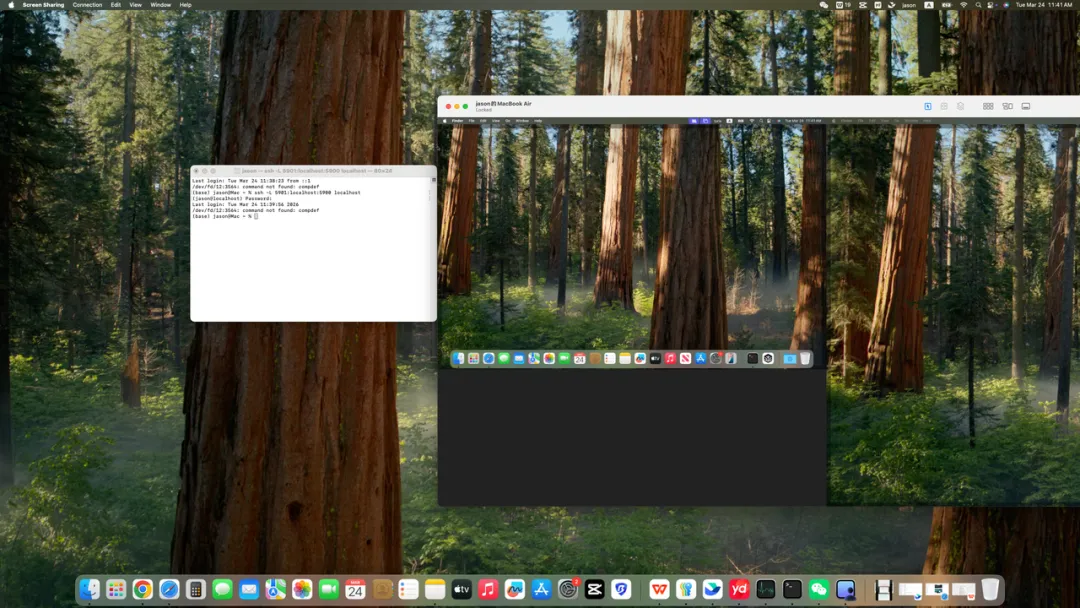1080x608 pixels.
Task: Open Wi-Fi status in menu bar
Action: (963, 5)
